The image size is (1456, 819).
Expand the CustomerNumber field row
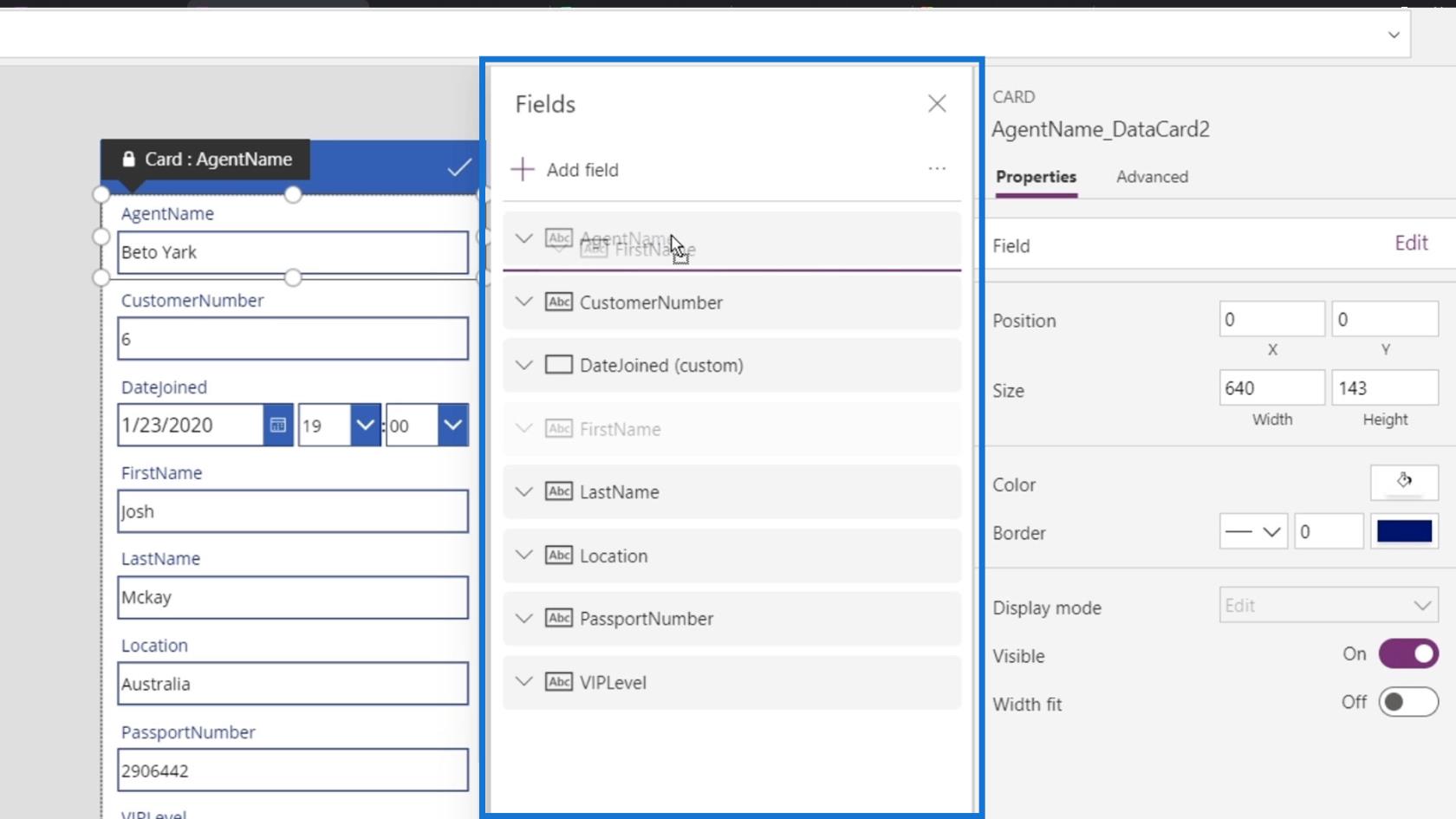[x=523, y=302]
